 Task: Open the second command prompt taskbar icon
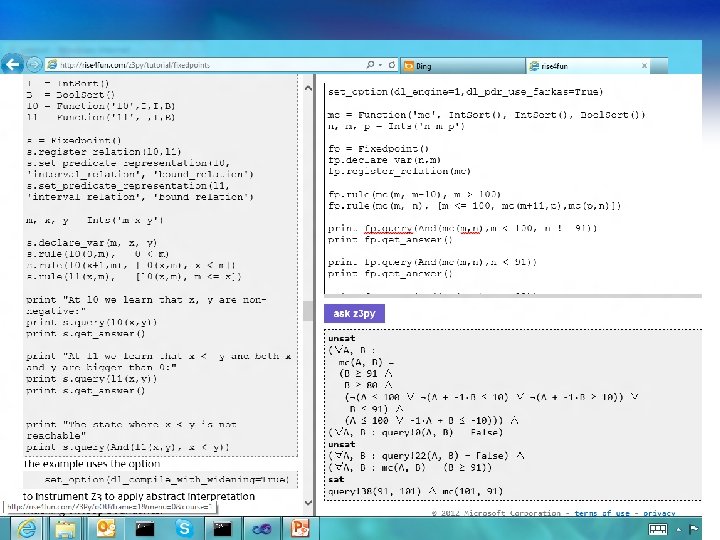point(223,529)
